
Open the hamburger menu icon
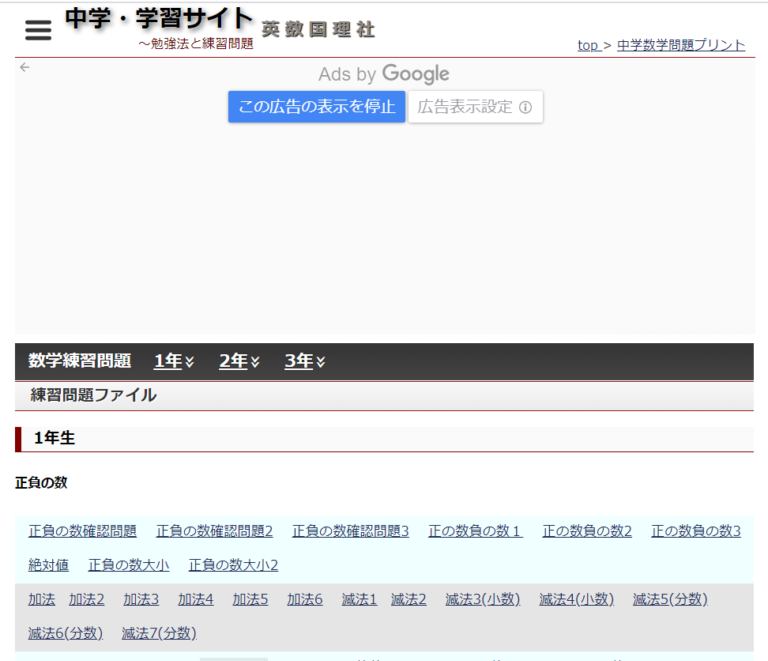38,30
